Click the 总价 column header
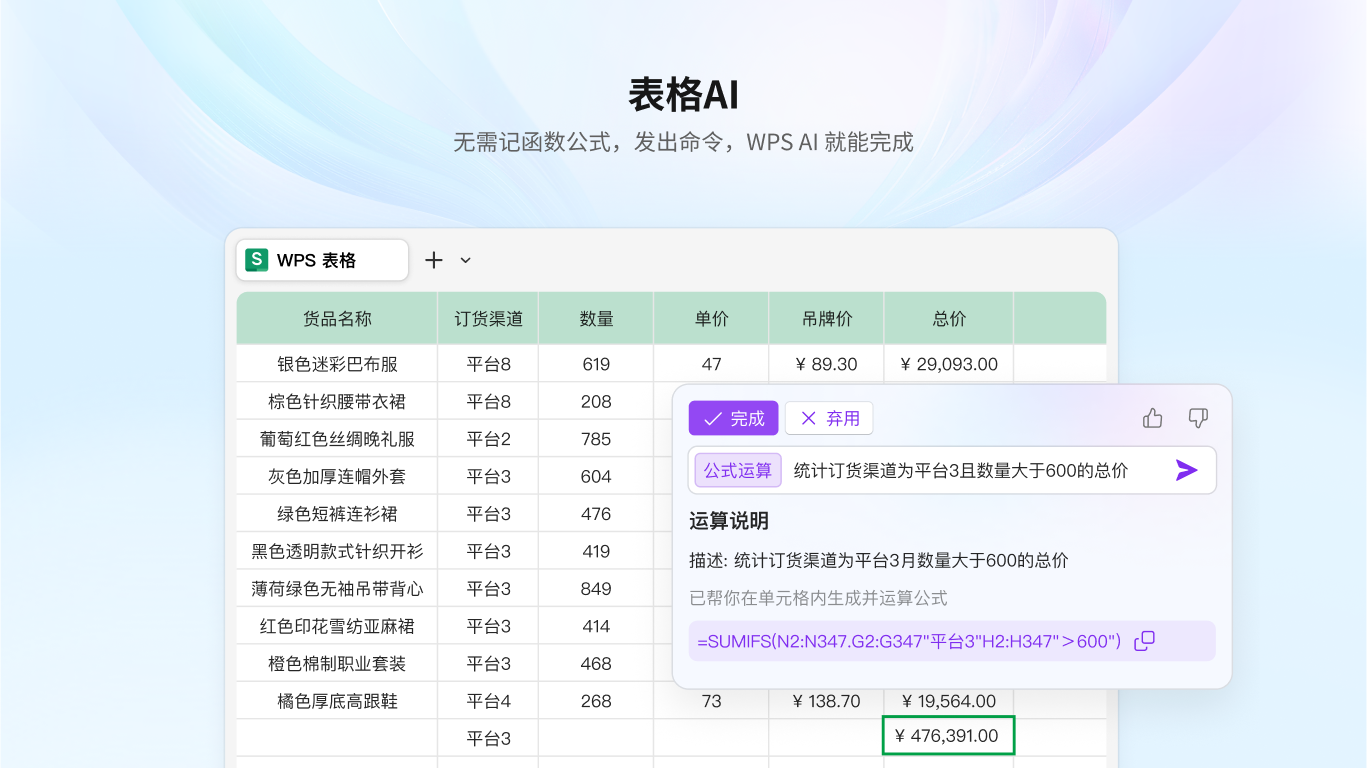The height and width of the screenshot is (768, 1367). [x=949, y=319]
